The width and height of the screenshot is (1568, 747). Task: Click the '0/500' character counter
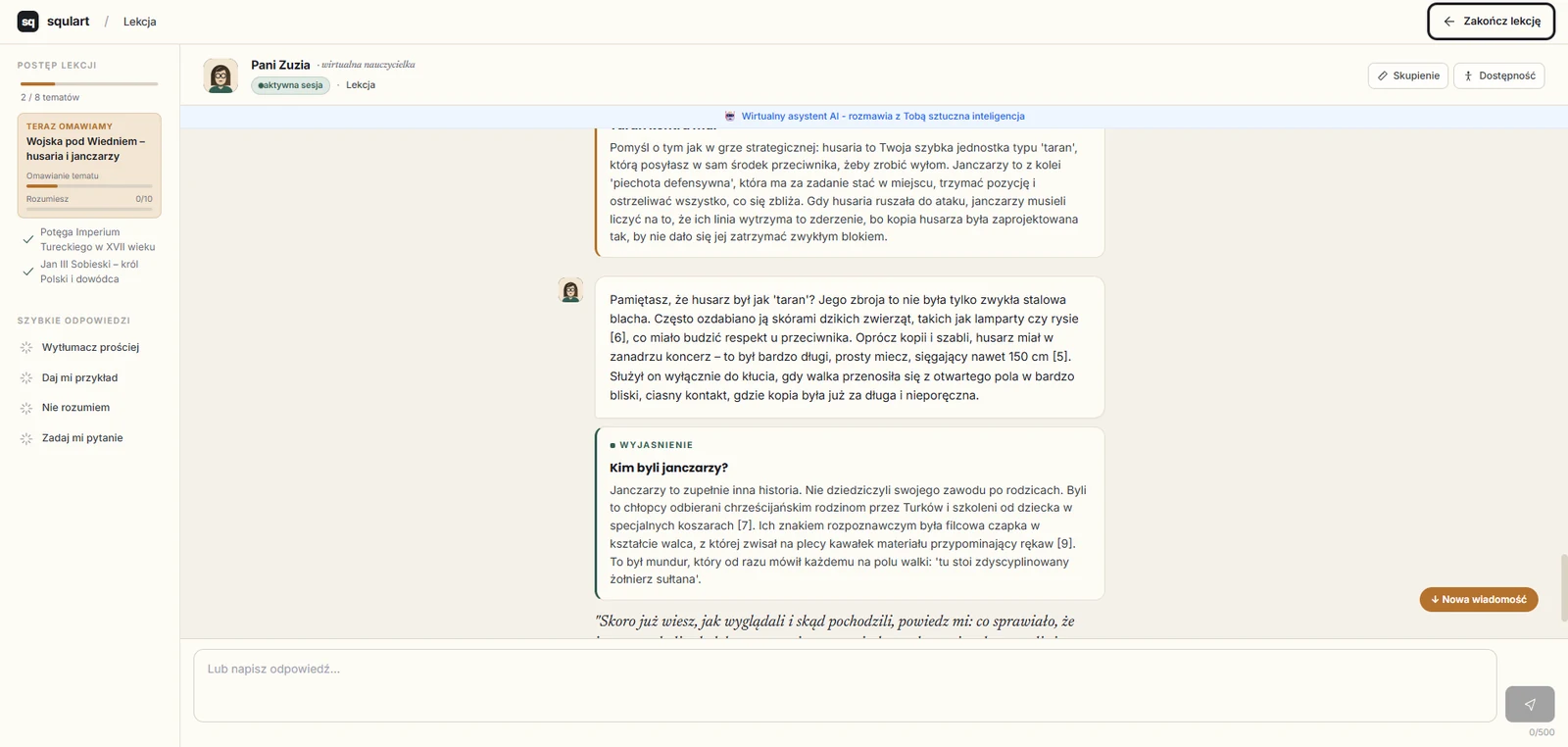(x=1542, y=732)
